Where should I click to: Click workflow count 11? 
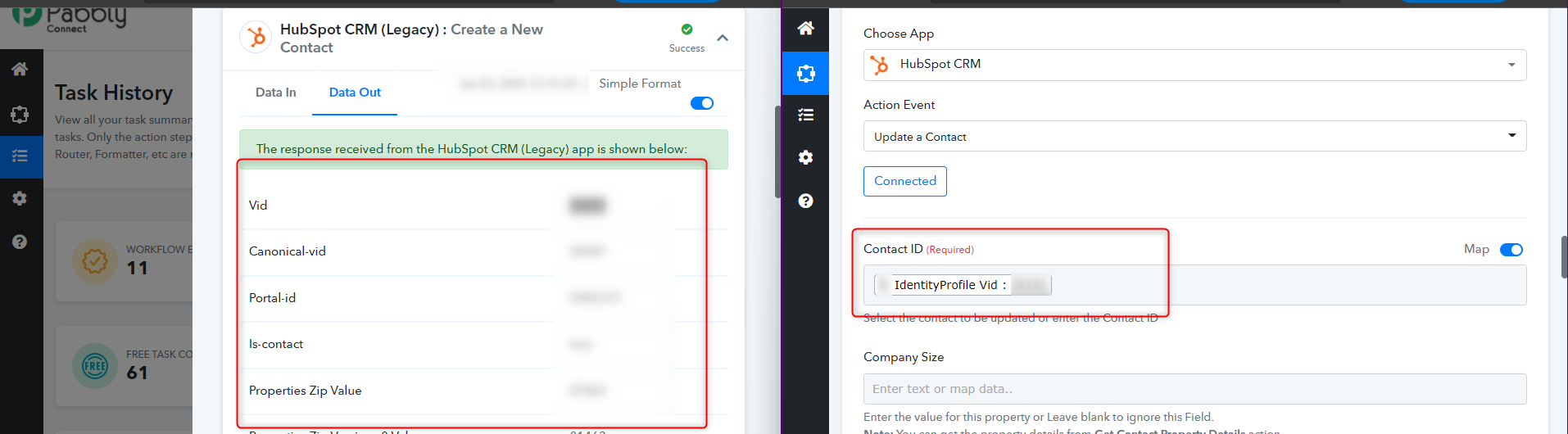(137, 269)
